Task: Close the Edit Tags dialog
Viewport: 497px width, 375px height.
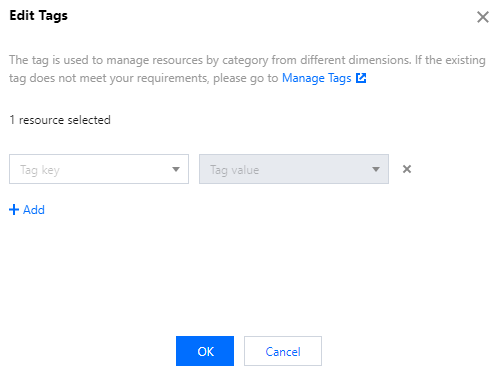Action: 482,17
